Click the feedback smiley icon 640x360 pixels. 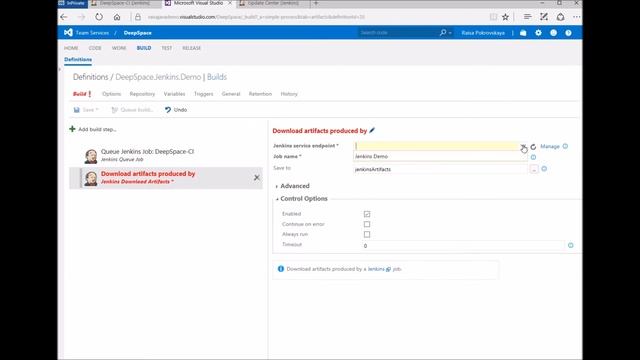click(x=553, y=33)
